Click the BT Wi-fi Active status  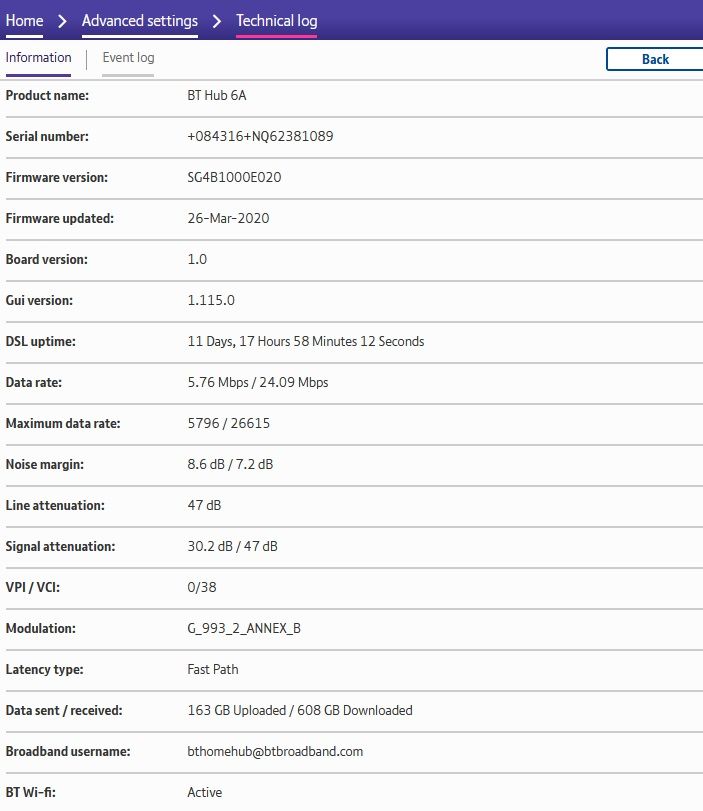point(204,792)
